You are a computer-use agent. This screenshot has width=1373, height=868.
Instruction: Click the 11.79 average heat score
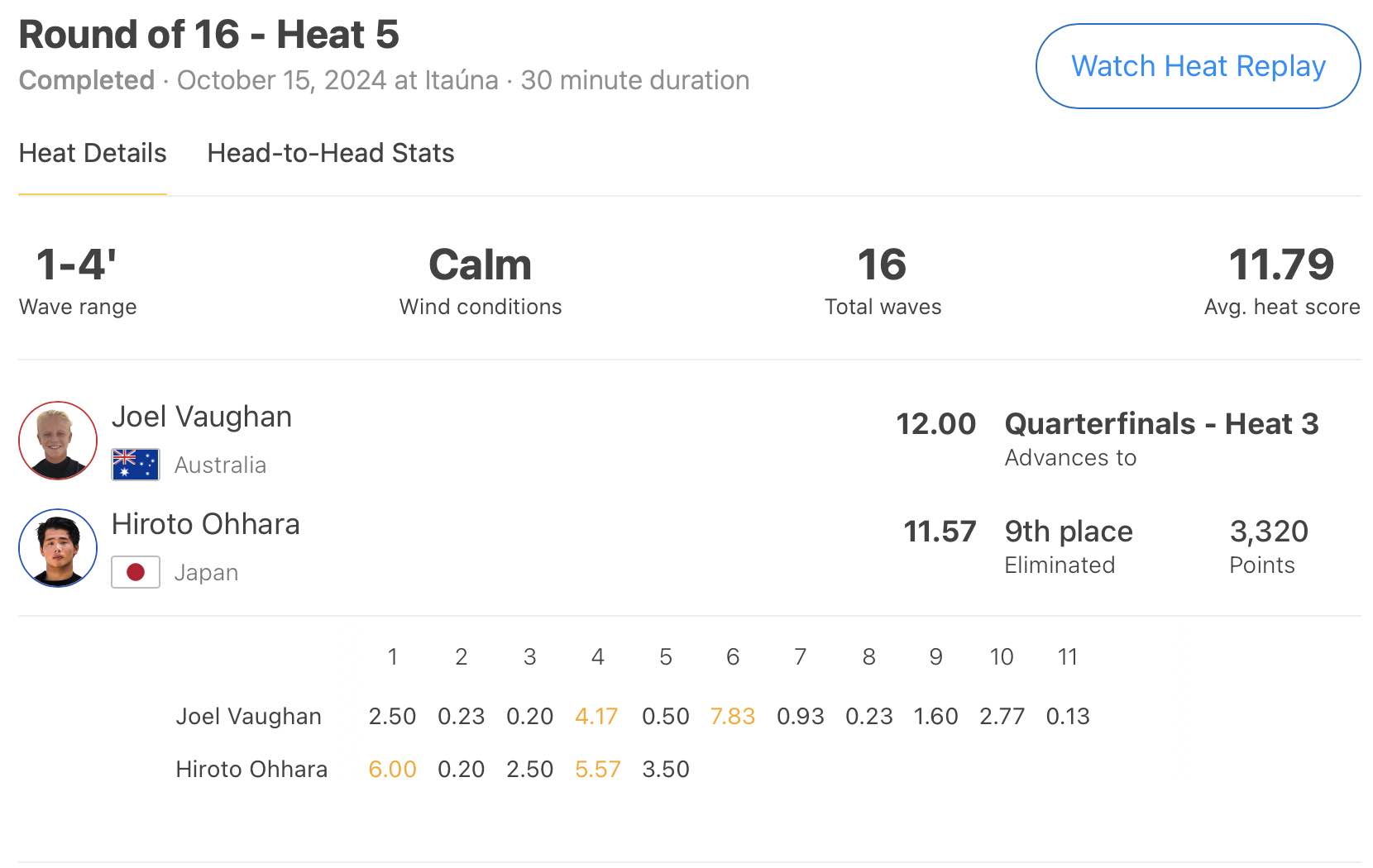coord(1281,265)
